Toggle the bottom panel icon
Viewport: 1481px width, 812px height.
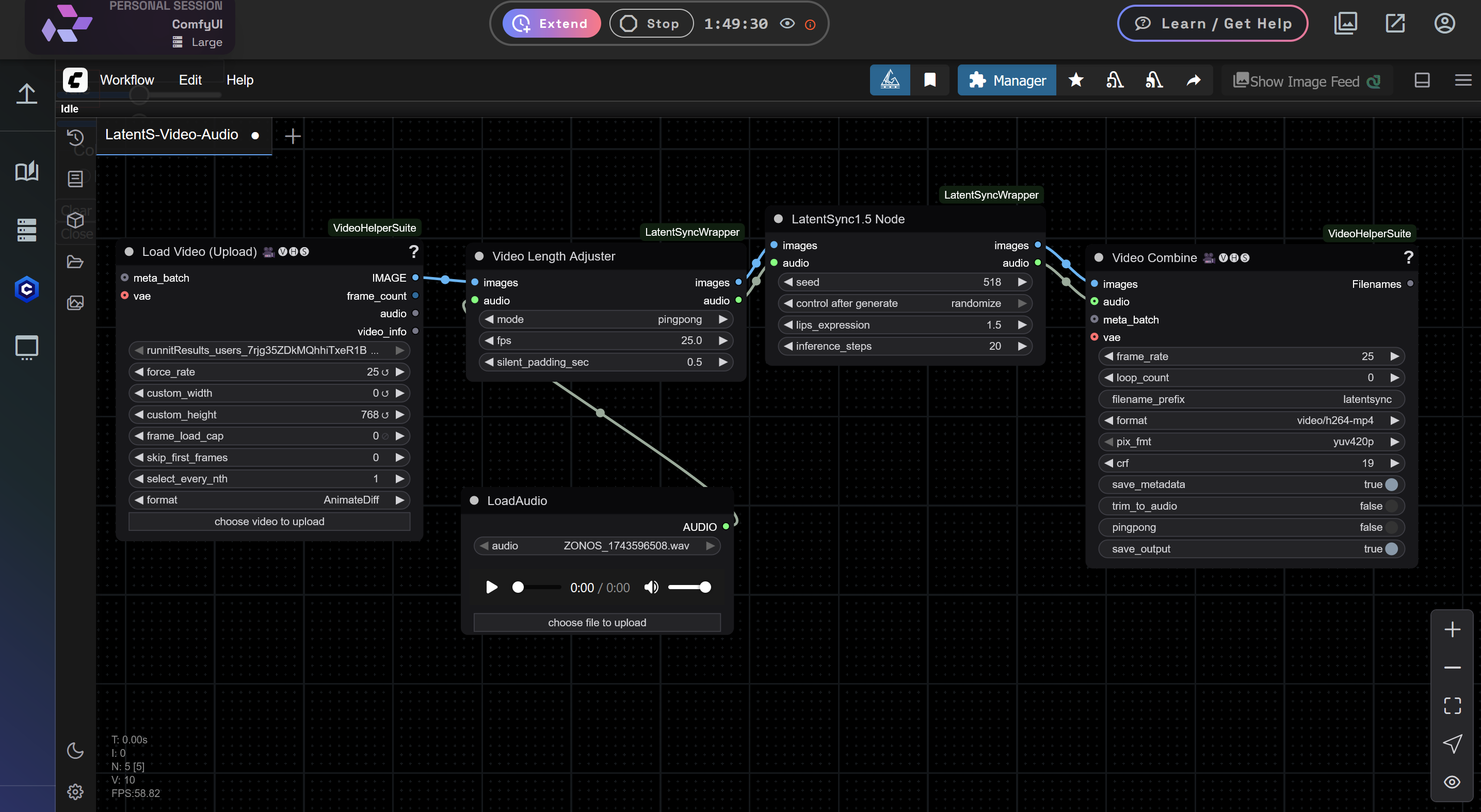pos(1422,80)
